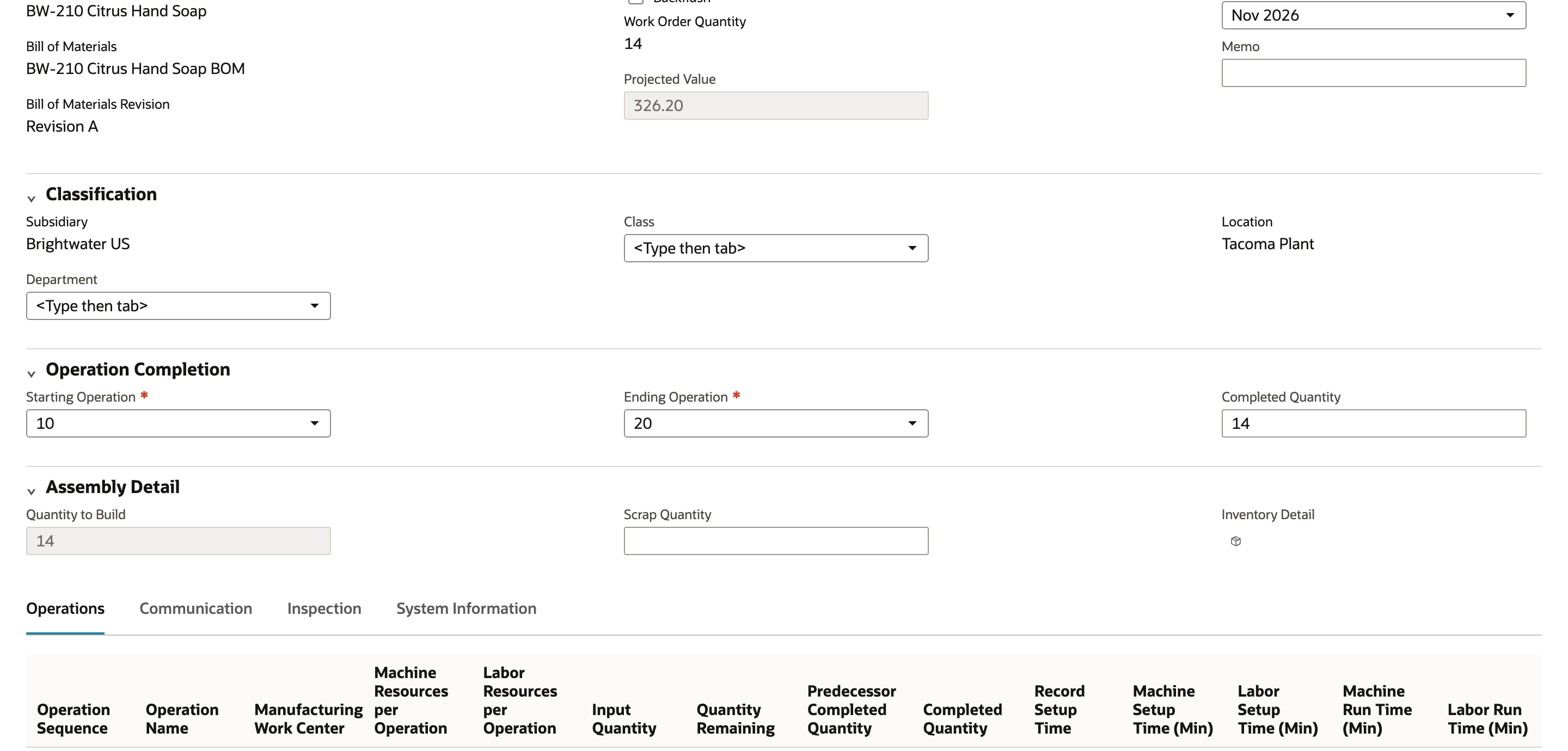Collapse the Operation Completion section
This screenshot has width=1568, height=751.
click(x=31, y=374)
